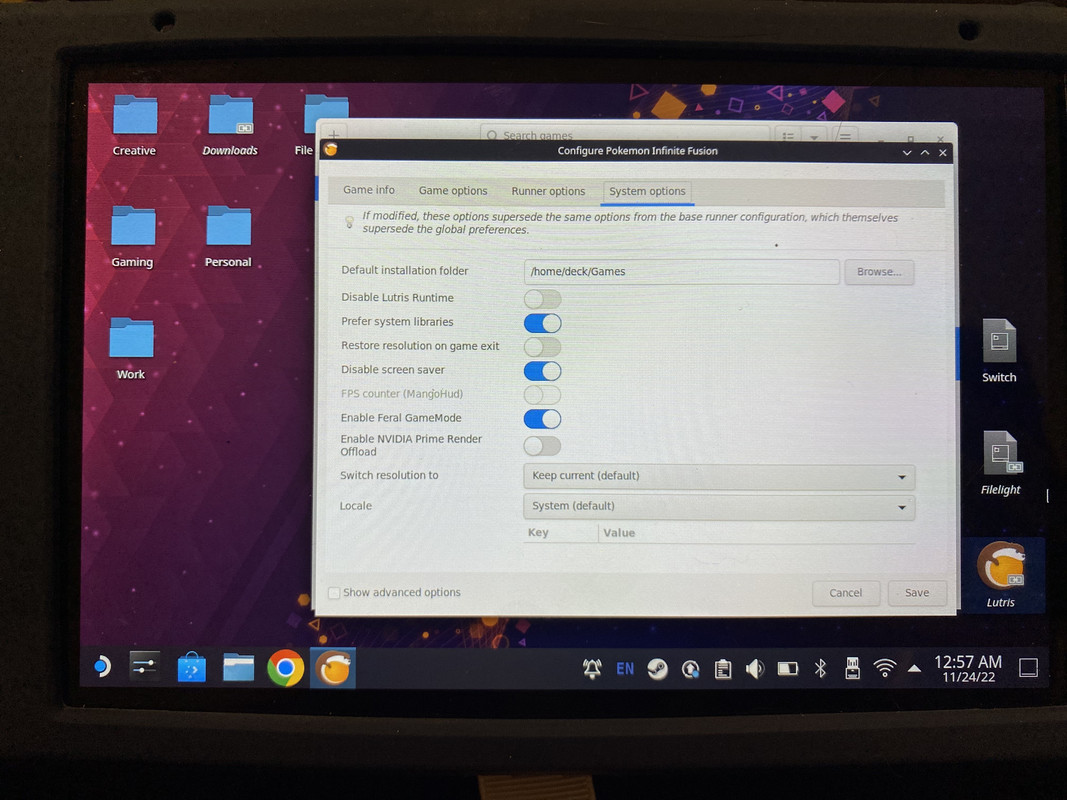Switch to Game info tab
Viewport: 1067px width, 800px height.
(x=368, y=190)
